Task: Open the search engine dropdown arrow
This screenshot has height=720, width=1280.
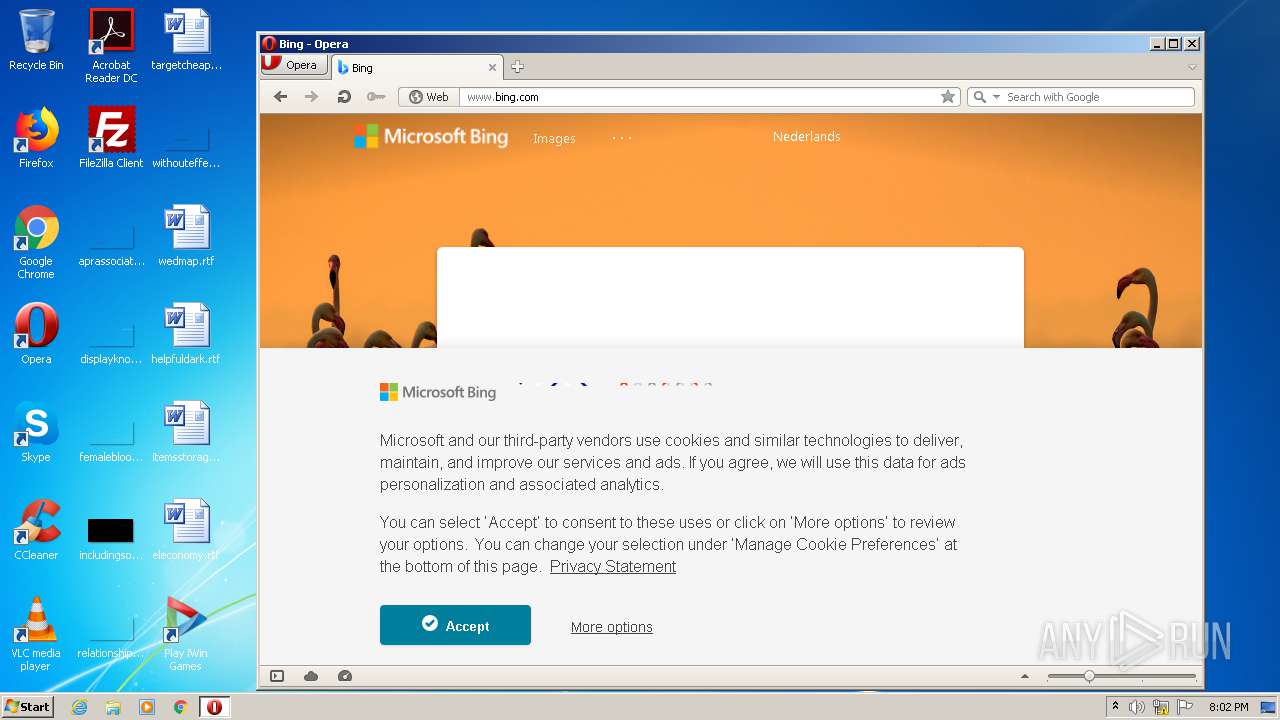Action: click(x=996, y=97)
